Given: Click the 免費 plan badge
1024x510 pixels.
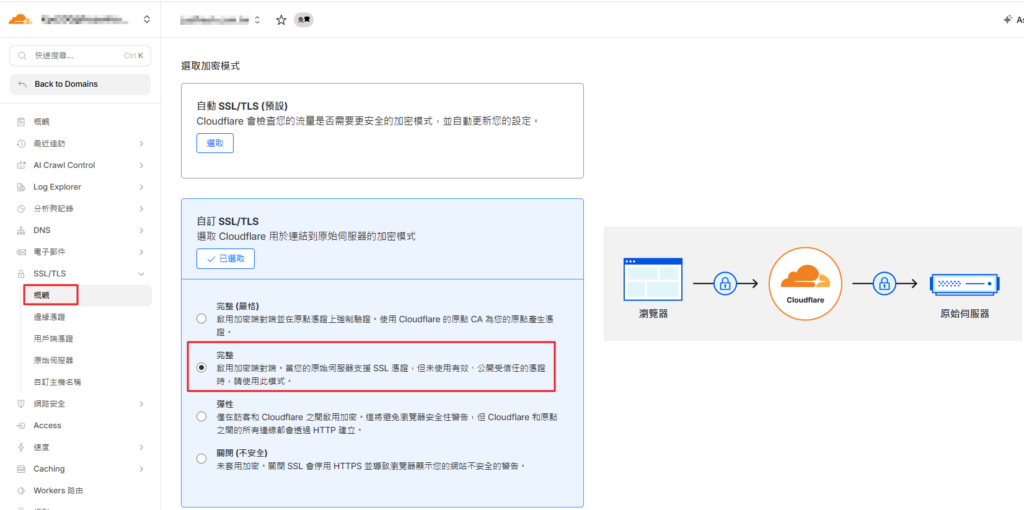Looking at the screenshot, I should click(303, 20).
